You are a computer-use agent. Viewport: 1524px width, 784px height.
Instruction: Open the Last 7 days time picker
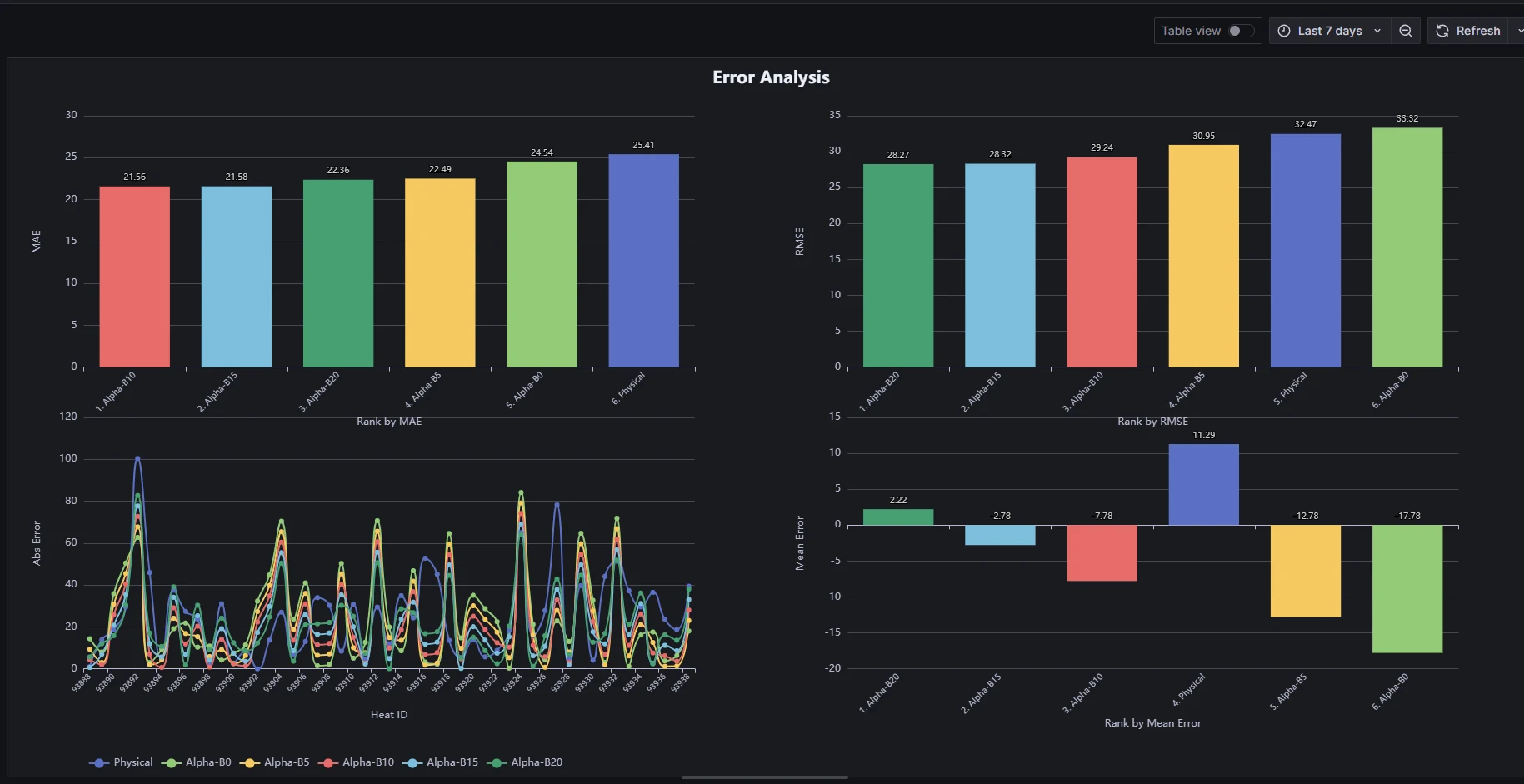pos(1329,31)
